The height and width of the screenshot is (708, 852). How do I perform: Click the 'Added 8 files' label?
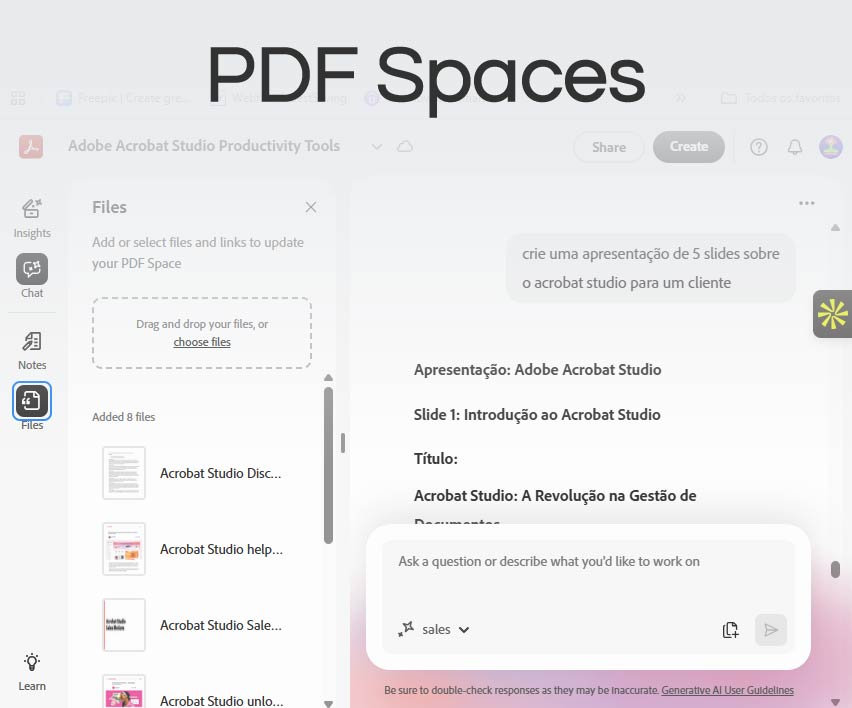click(123, 417)
